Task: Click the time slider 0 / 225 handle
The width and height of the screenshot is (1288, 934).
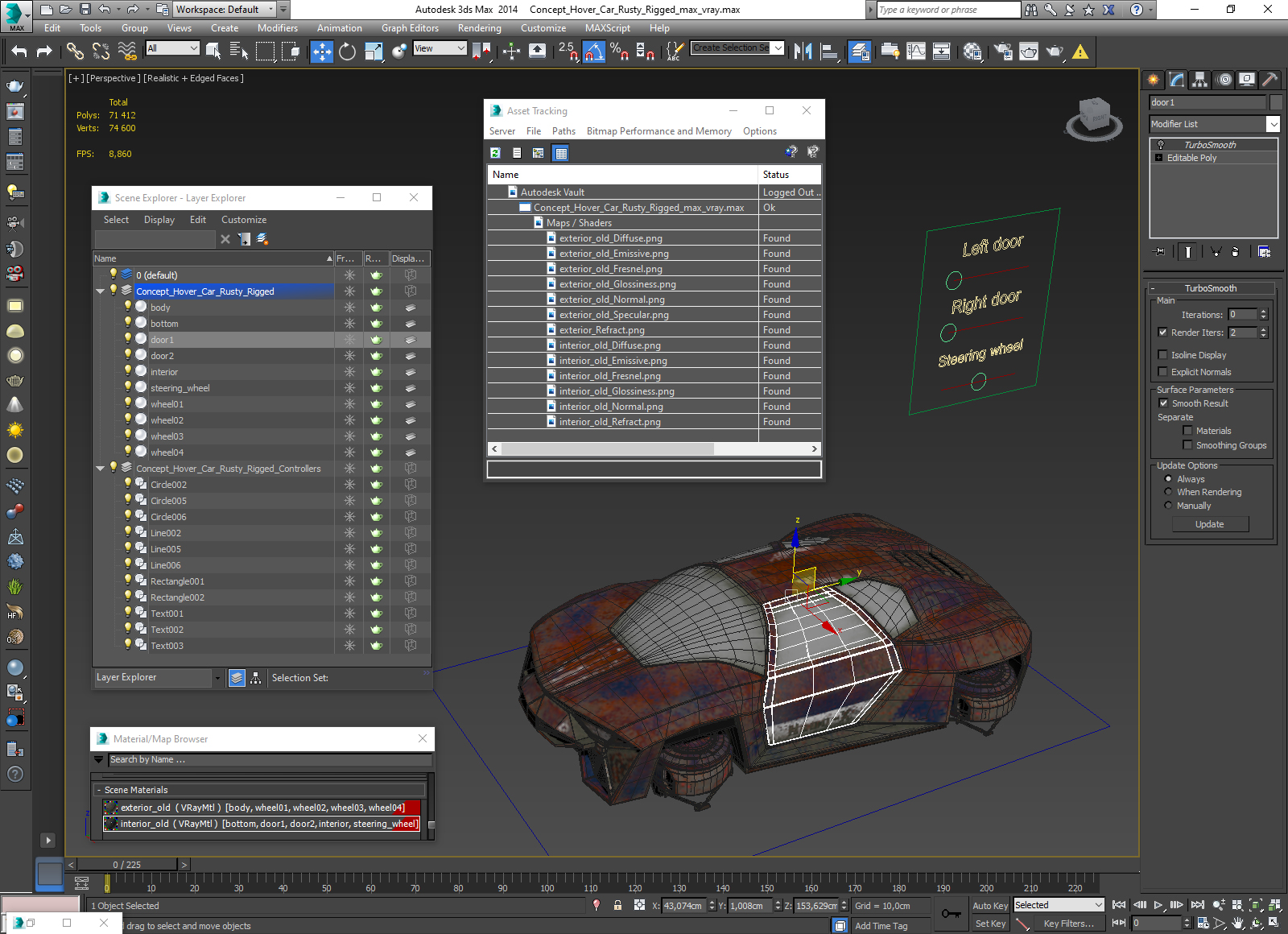Action: [126, 865]
